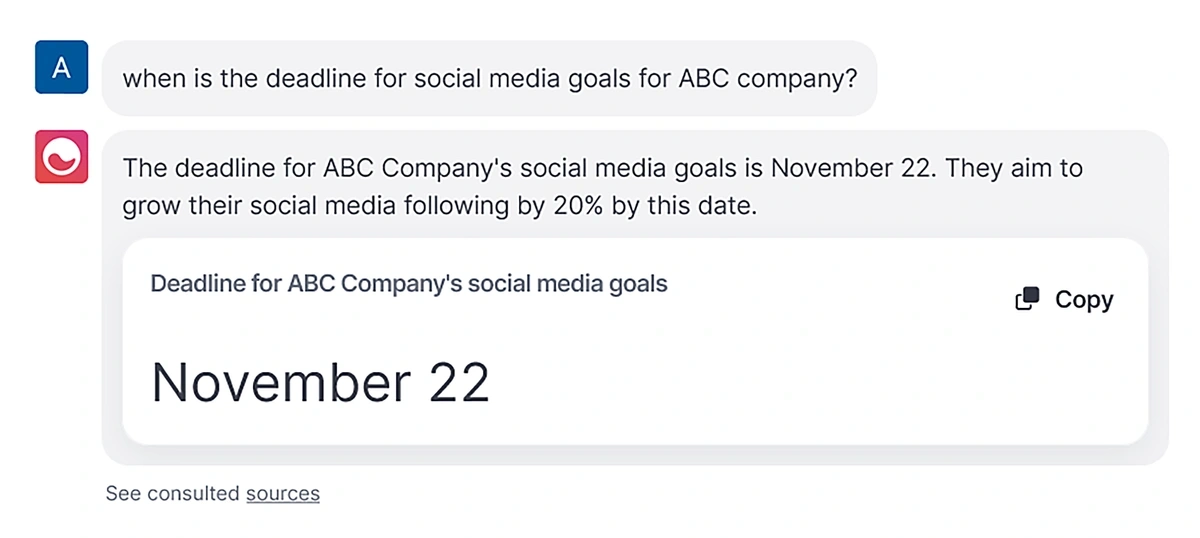Click the word 'deadline' in the user question
Image resolution: width=1200 pixels, height=538 pixels.
coord(311,78)
